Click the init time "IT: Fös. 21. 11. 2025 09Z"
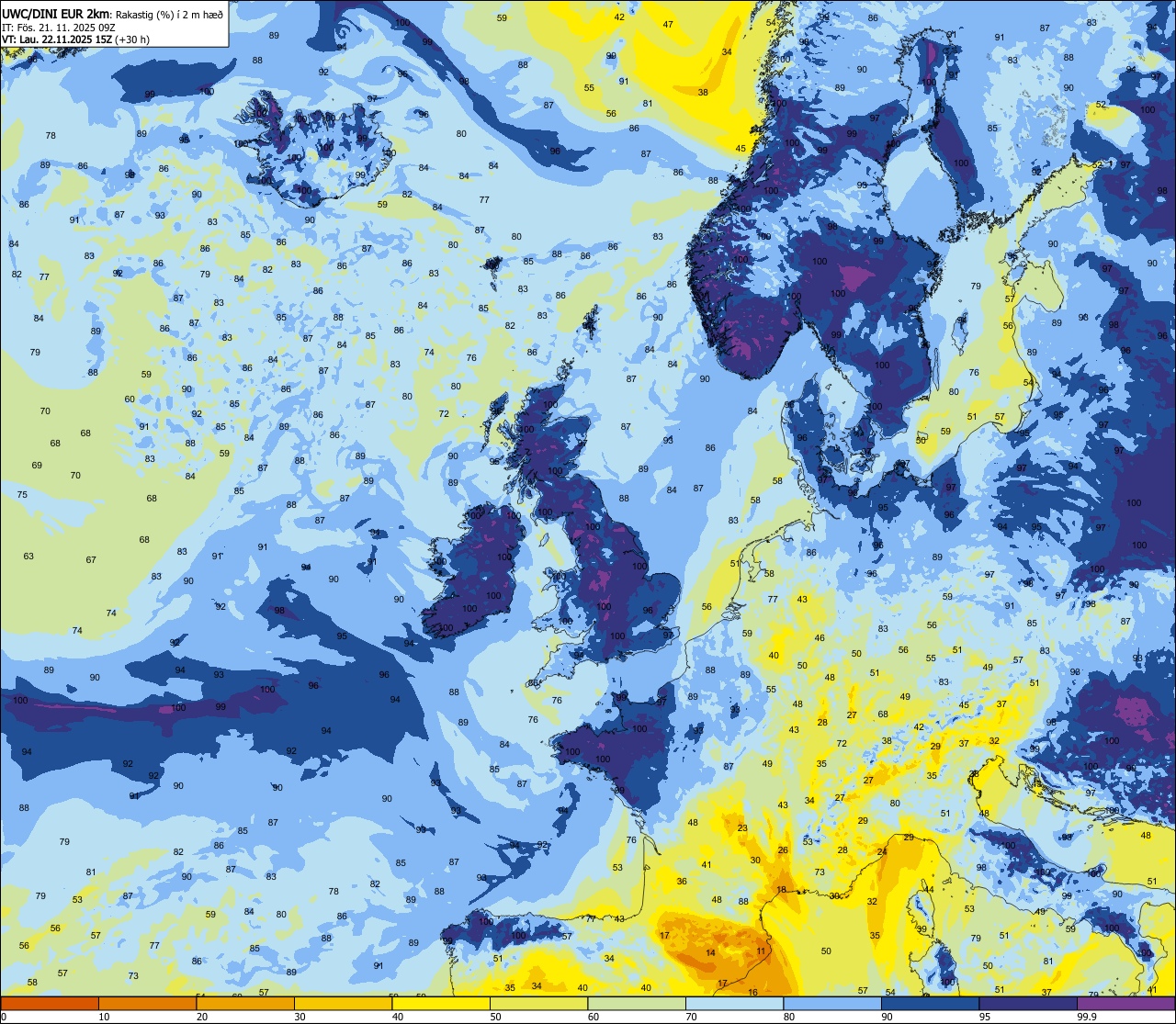 pos(57,27)
